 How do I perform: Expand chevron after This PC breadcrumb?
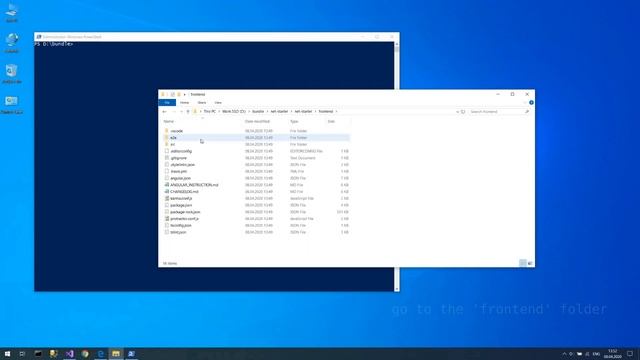(x=219, y=111)
